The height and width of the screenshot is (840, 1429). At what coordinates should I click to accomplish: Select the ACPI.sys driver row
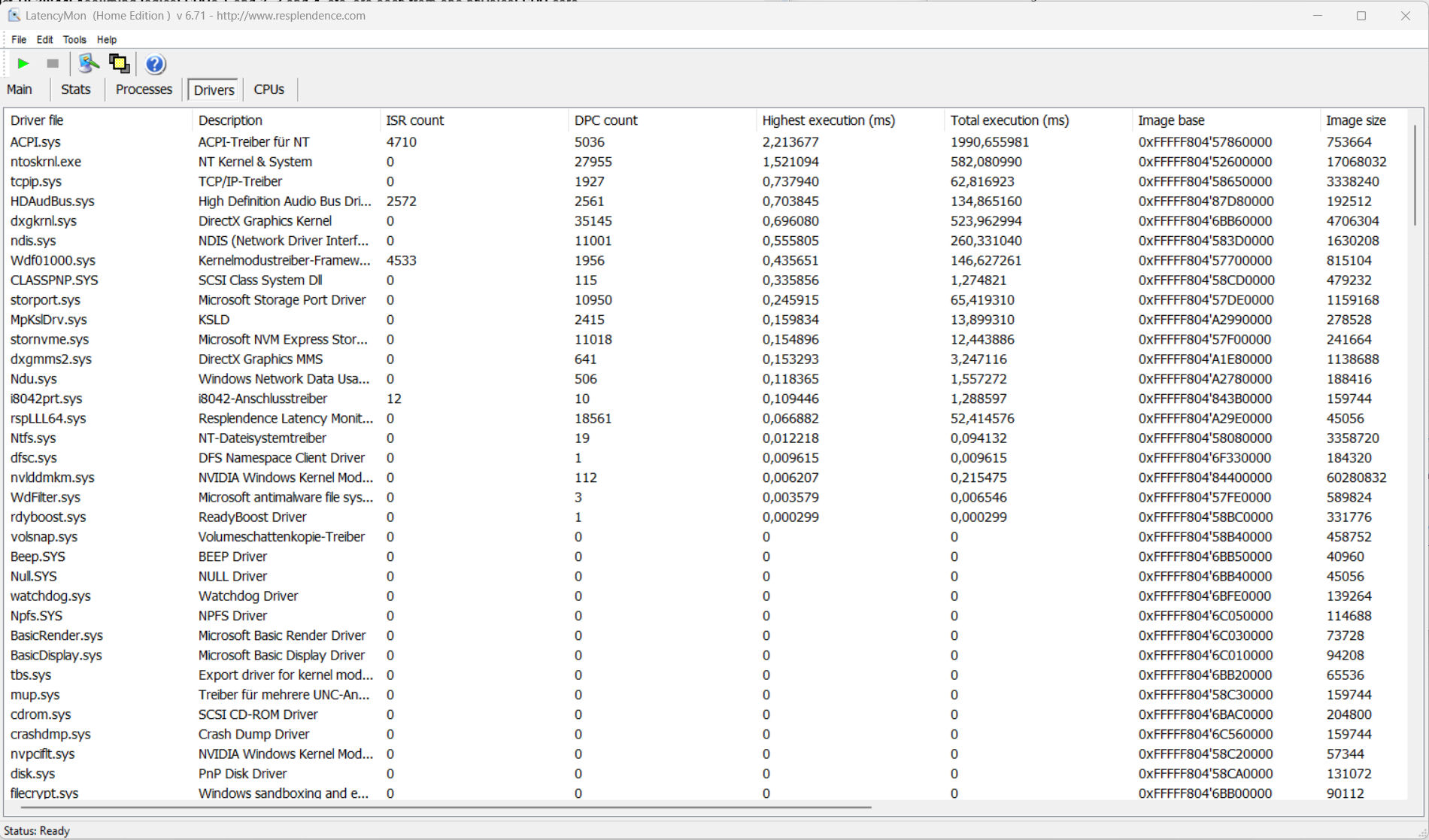click(35, 142)
